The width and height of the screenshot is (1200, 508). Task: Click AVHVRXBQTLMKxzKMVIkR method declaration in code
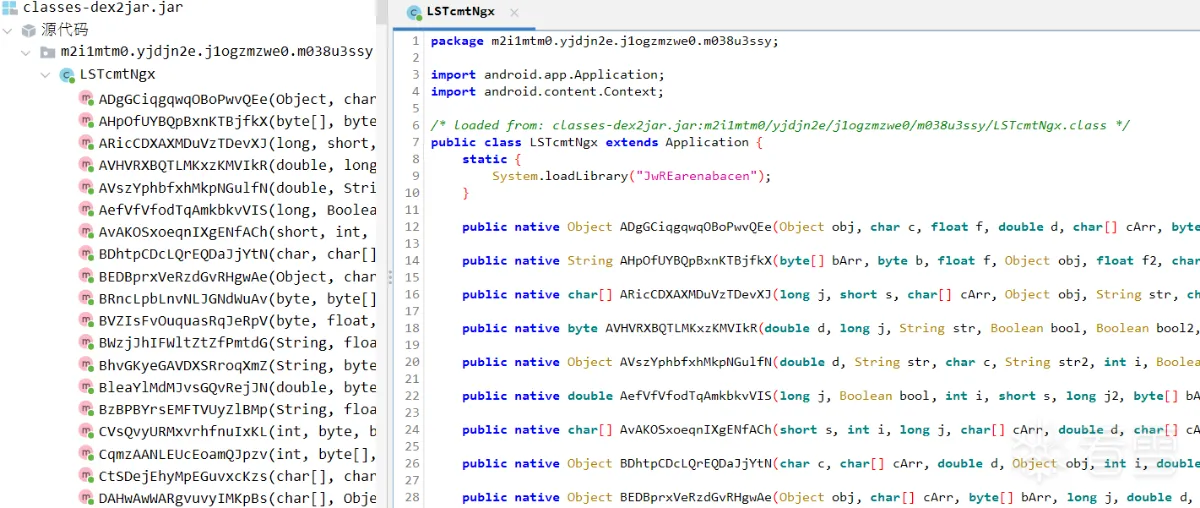click(830, 329)
